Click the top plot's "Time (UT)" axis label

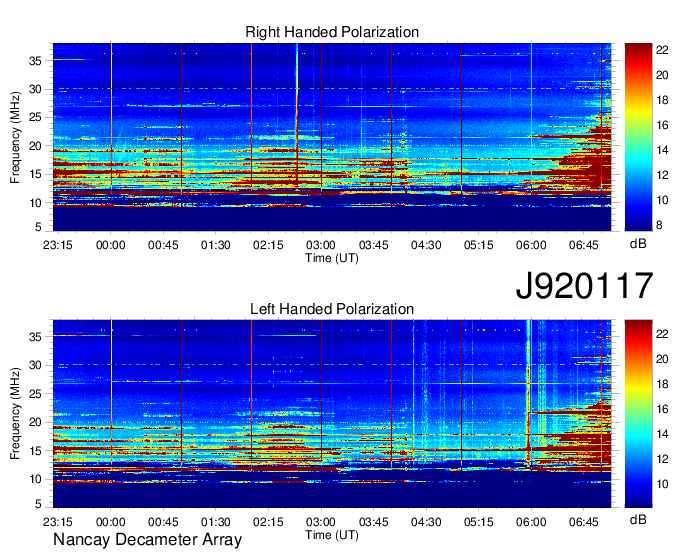[x=332, y=258]
